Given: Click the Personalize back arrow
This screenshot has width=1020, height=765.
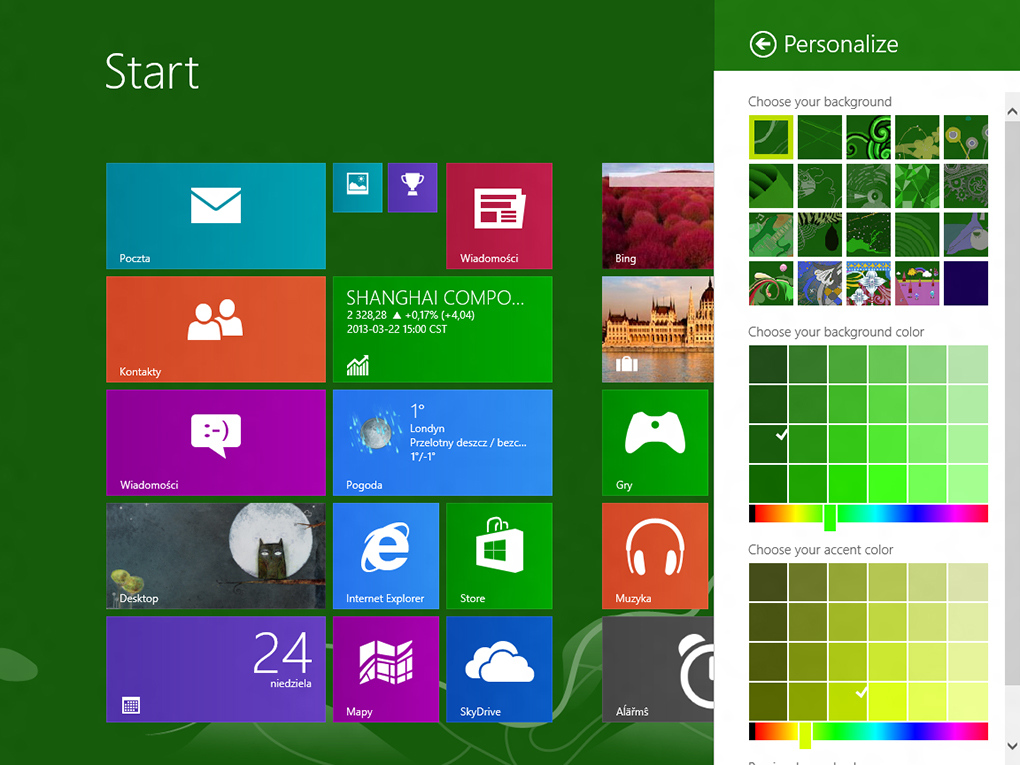Looking at the screenshot, I should (763, 44).
